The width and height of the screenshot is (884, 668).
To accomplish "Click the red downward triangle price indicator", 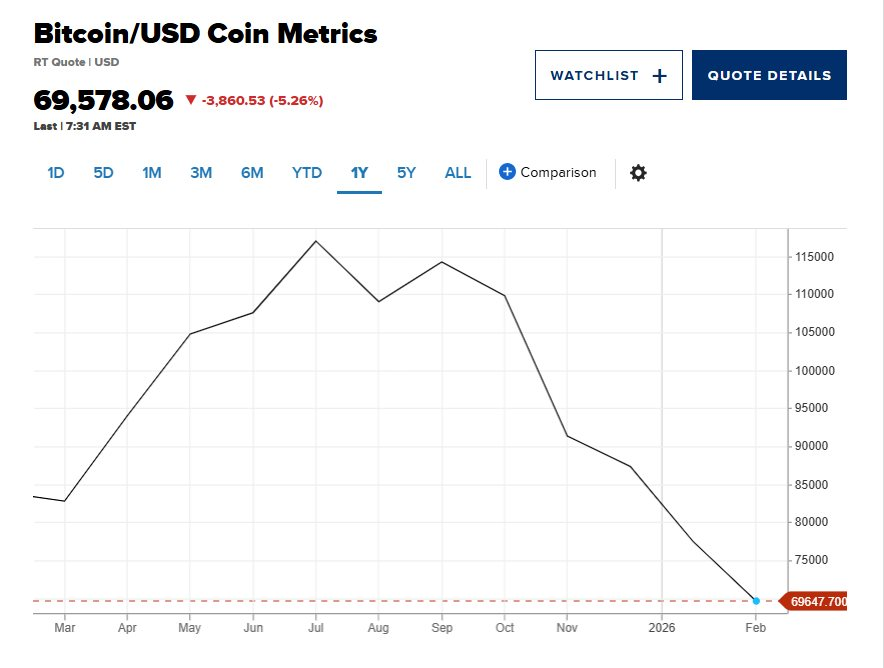I will (x=188, y=99).
